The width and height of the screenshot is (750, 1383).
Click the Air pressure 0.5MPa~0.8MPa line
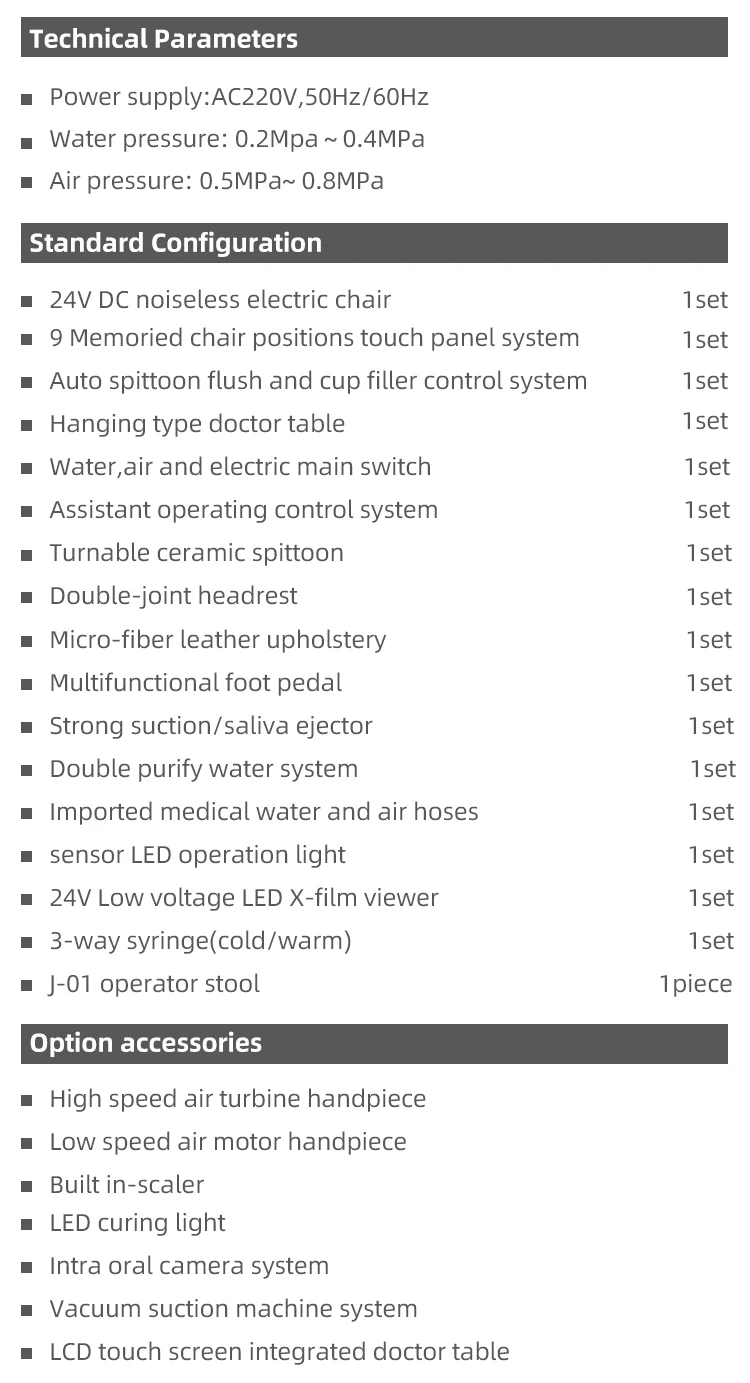216,181
